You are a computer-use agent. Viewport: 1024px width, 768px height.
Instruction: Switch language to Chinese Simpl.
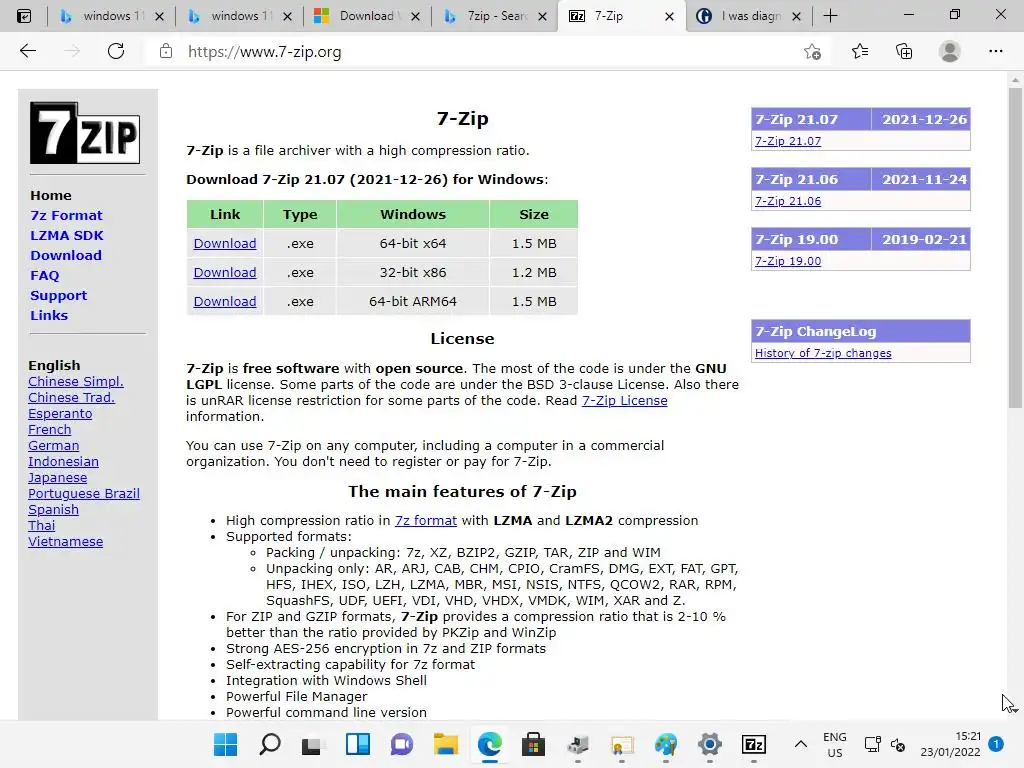[x=76, y=381]
